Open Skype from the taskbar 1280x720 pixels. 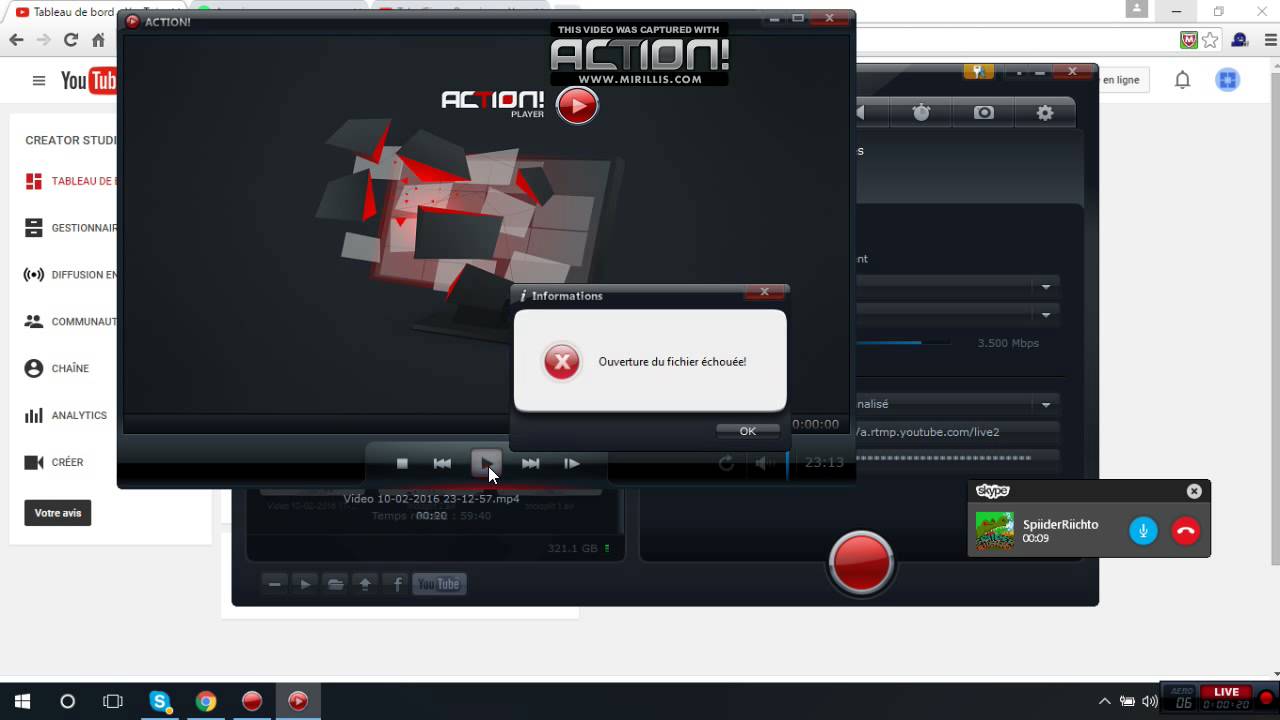click(x=160, y=701)
